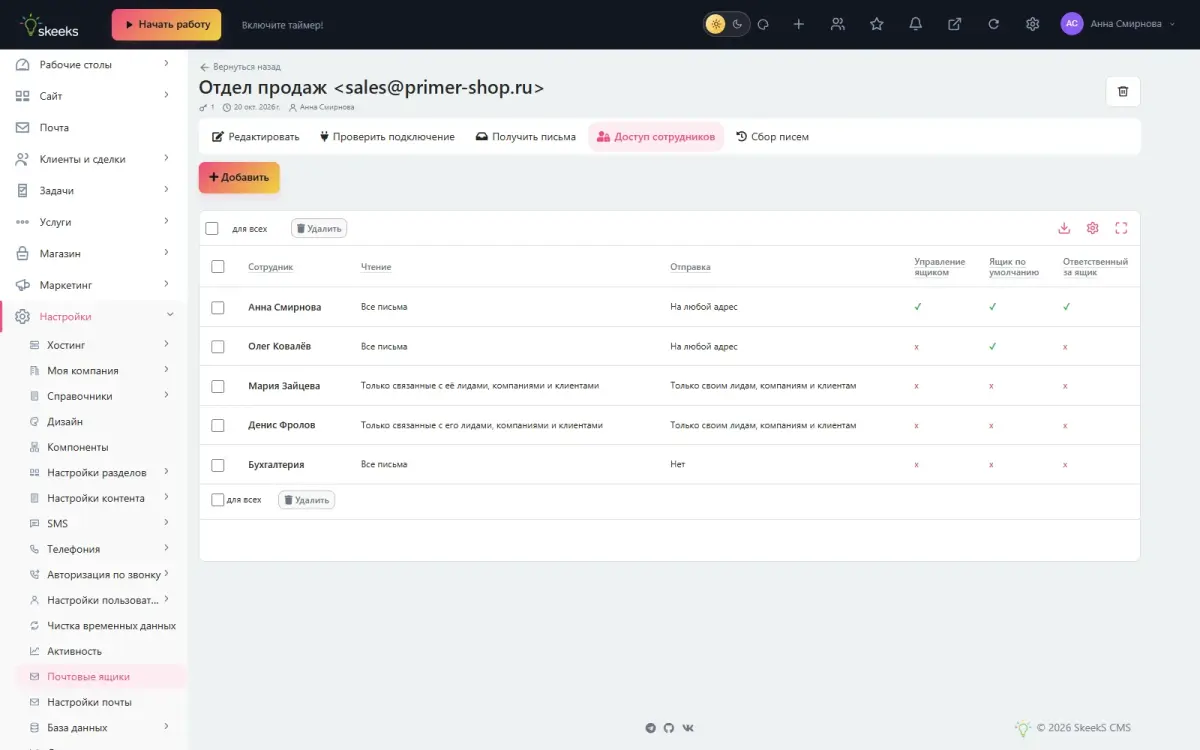Screen dimensions: 1200x750
Task: Click the bottom Удалить button
Action: (x=307, y=500)
